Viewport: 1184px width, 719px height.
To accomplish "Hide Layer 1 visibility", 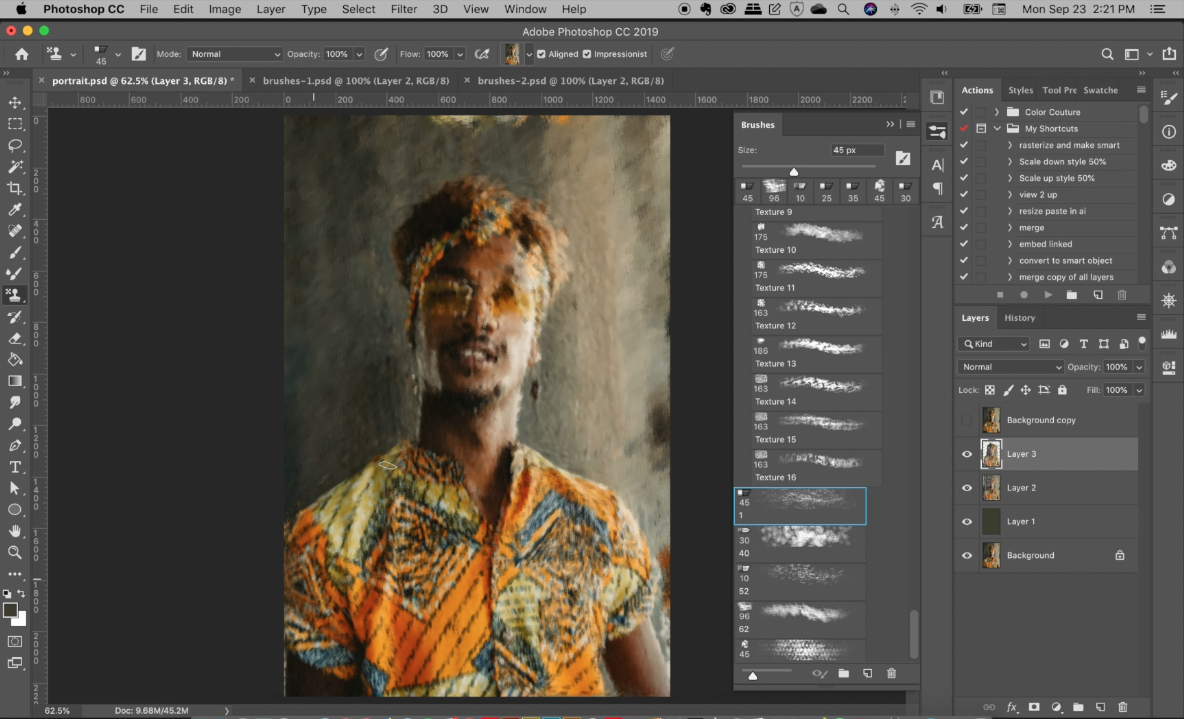I will click(967, 521).
